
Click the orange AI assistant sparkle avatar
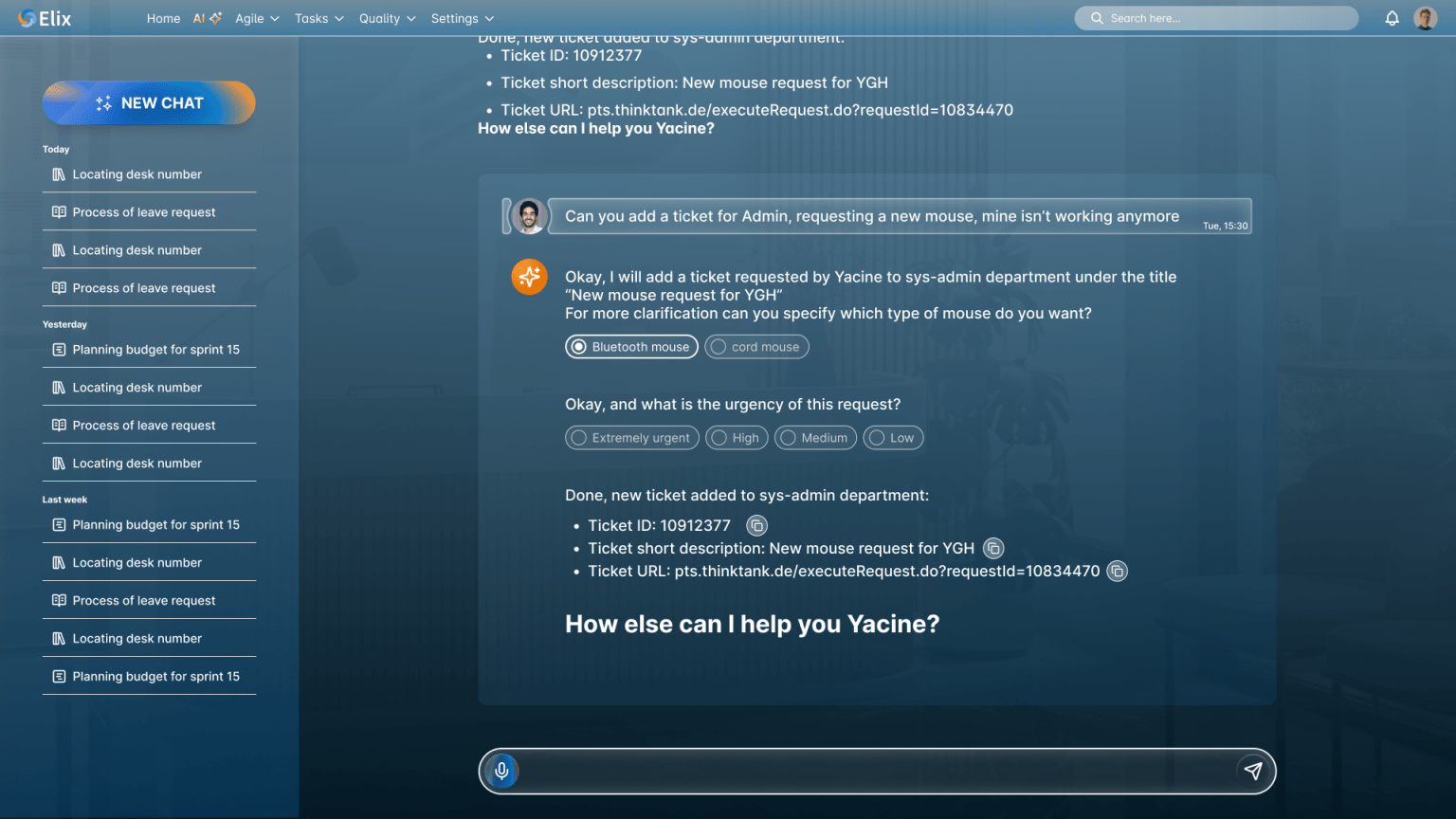530,277
